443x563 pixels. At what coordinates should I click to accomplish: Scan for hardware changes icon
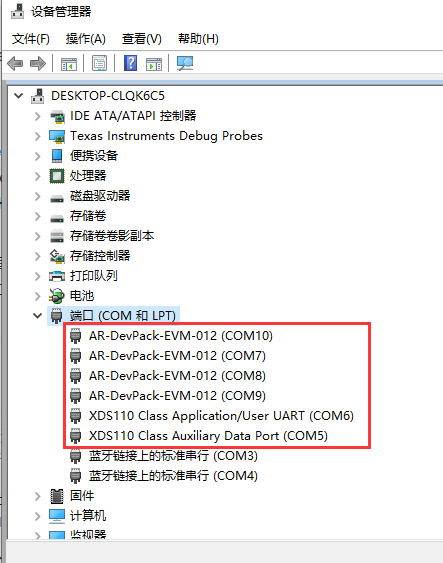click(x=185, y=64)
